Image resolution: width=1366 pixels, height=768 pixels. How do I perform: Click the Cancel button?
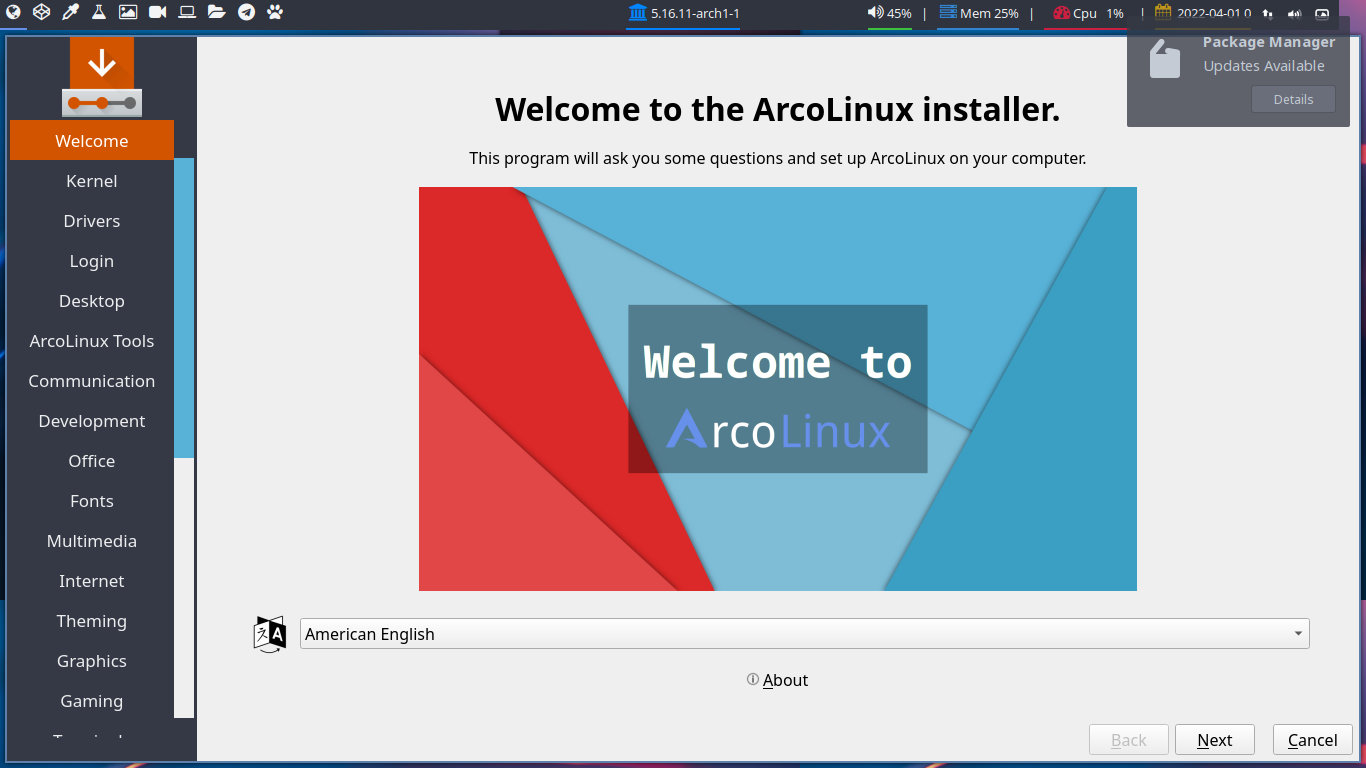1312,740
